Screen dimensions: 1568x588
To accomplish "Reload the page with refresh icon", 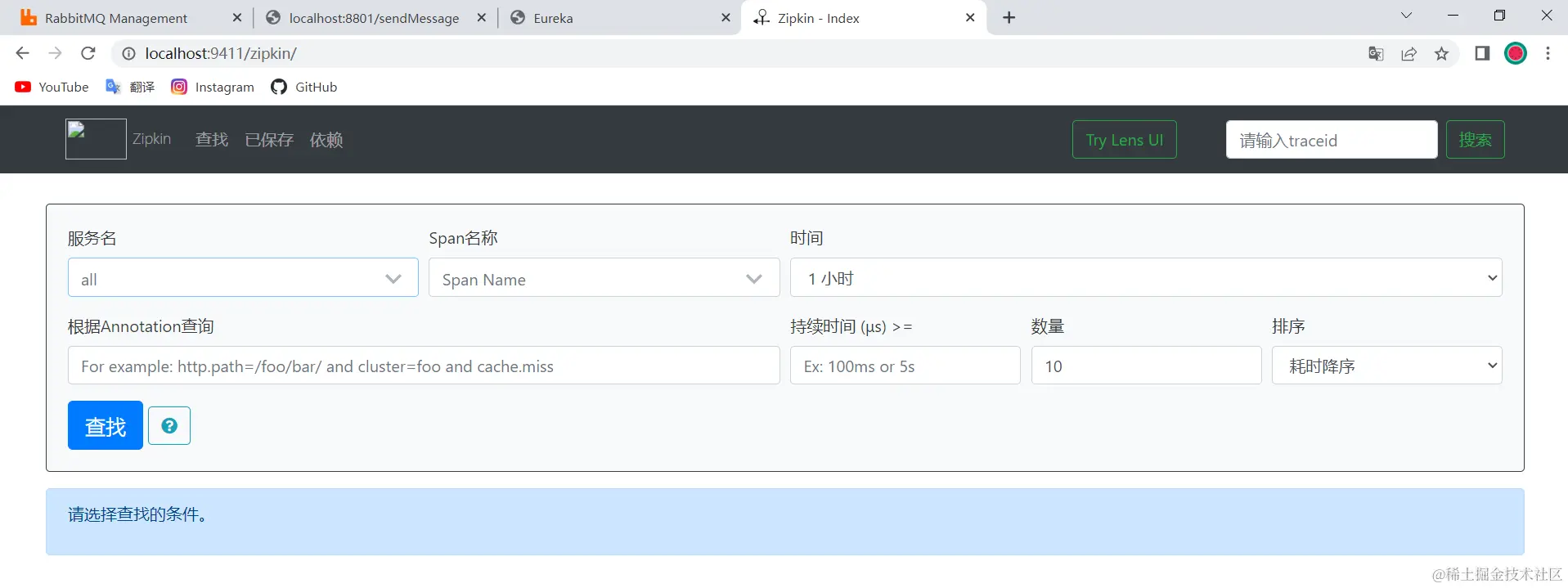I will (88, 53).
